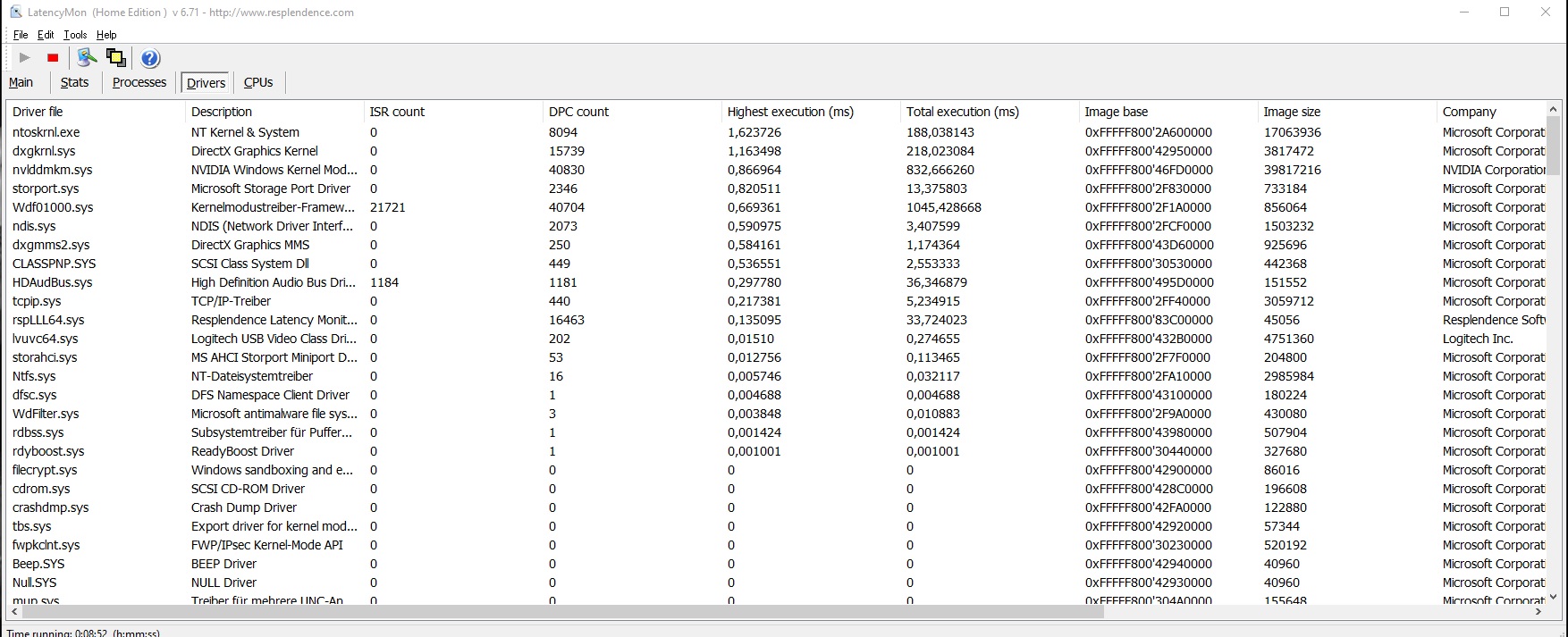Viewport: 1568px width, 637px height.
Task: Select the CLASSPNP.SYS driver row
Action: (x=777, y=264)
